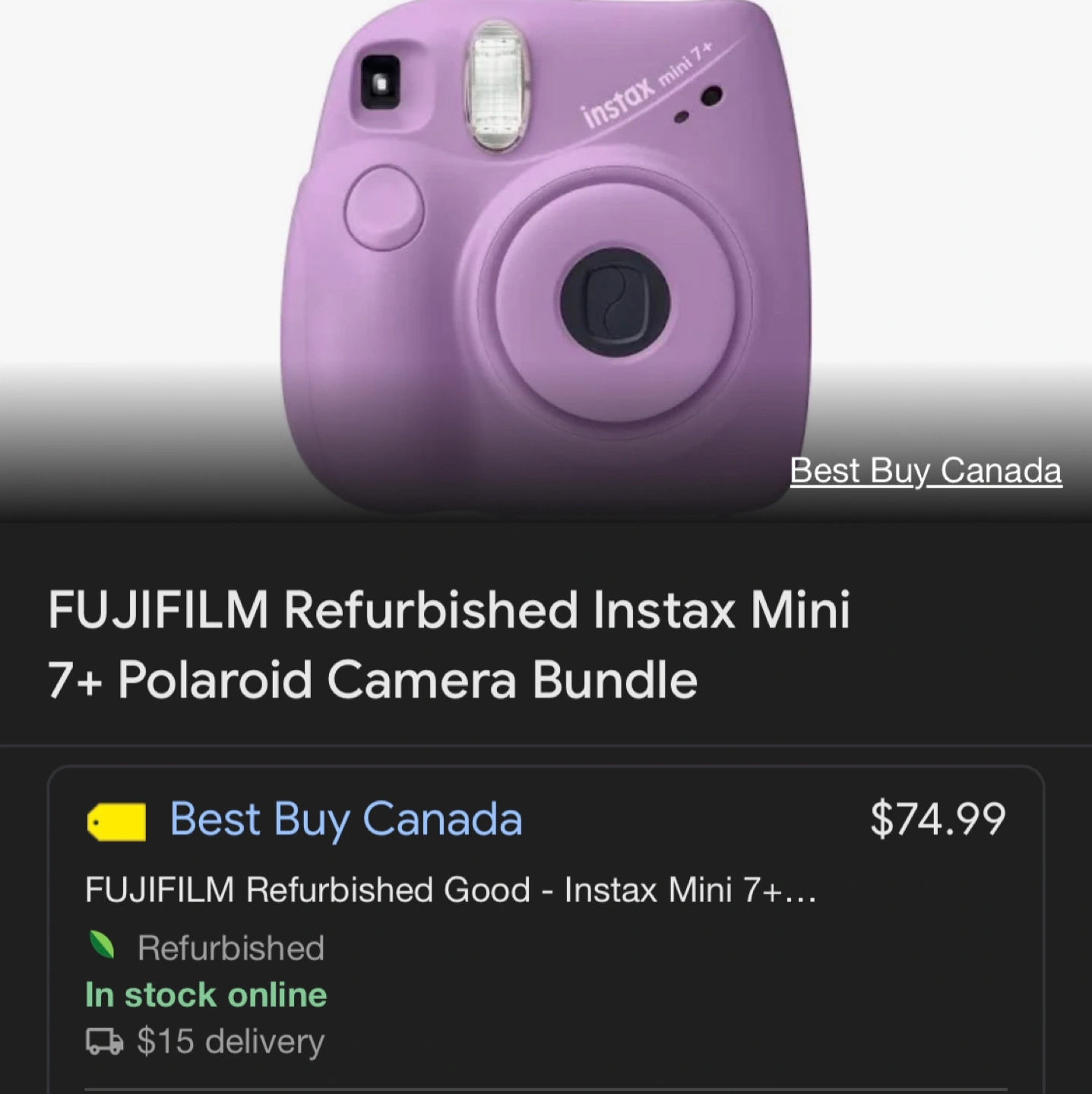The height and width of the screenshot is (1094, 1092).
Task: Open the blue Best Buy Canada seller link
Action: pos(346,819)
